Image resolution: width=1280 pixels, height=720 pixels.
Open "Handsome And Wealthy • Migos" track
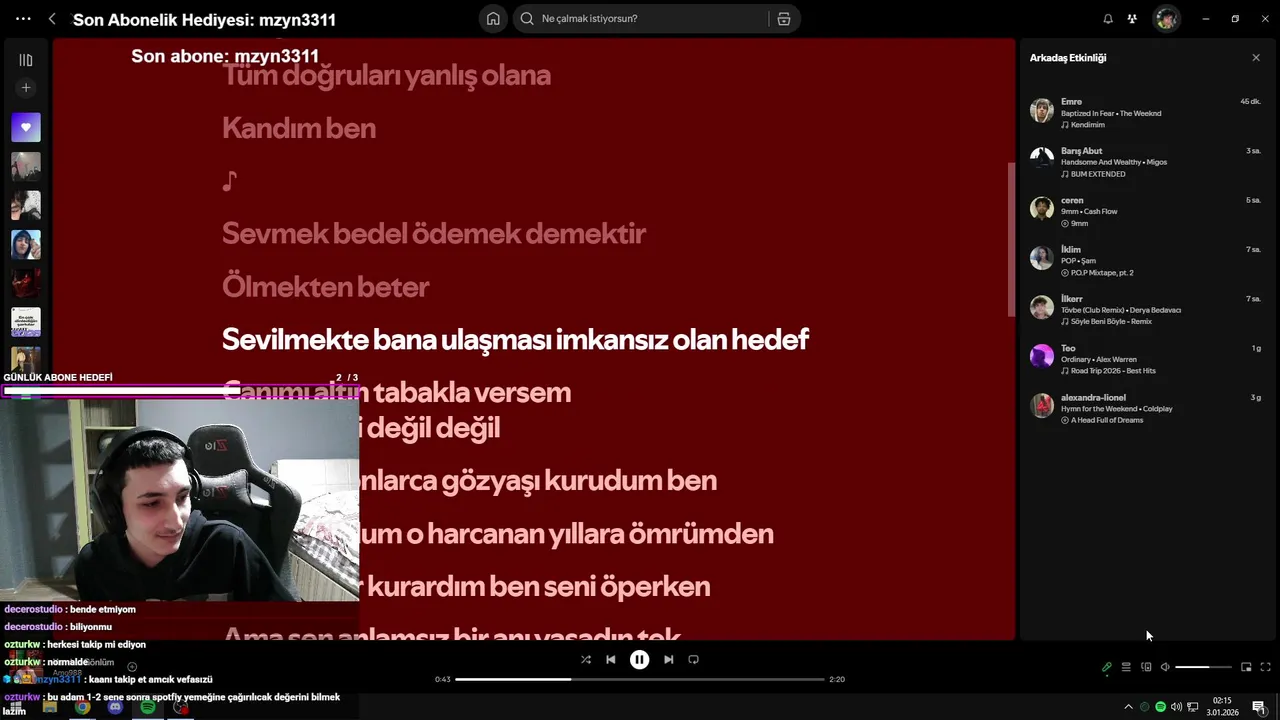click(1114, 162)
